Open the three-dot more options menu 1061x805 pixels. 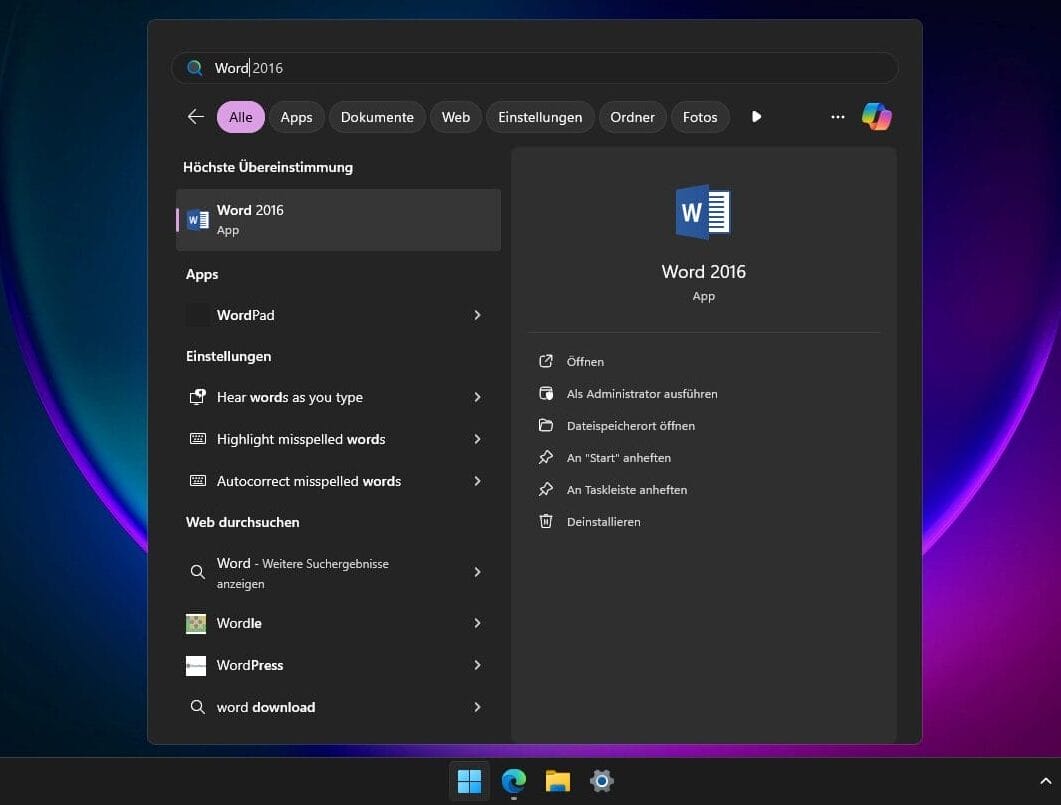[x=838, y=117]
